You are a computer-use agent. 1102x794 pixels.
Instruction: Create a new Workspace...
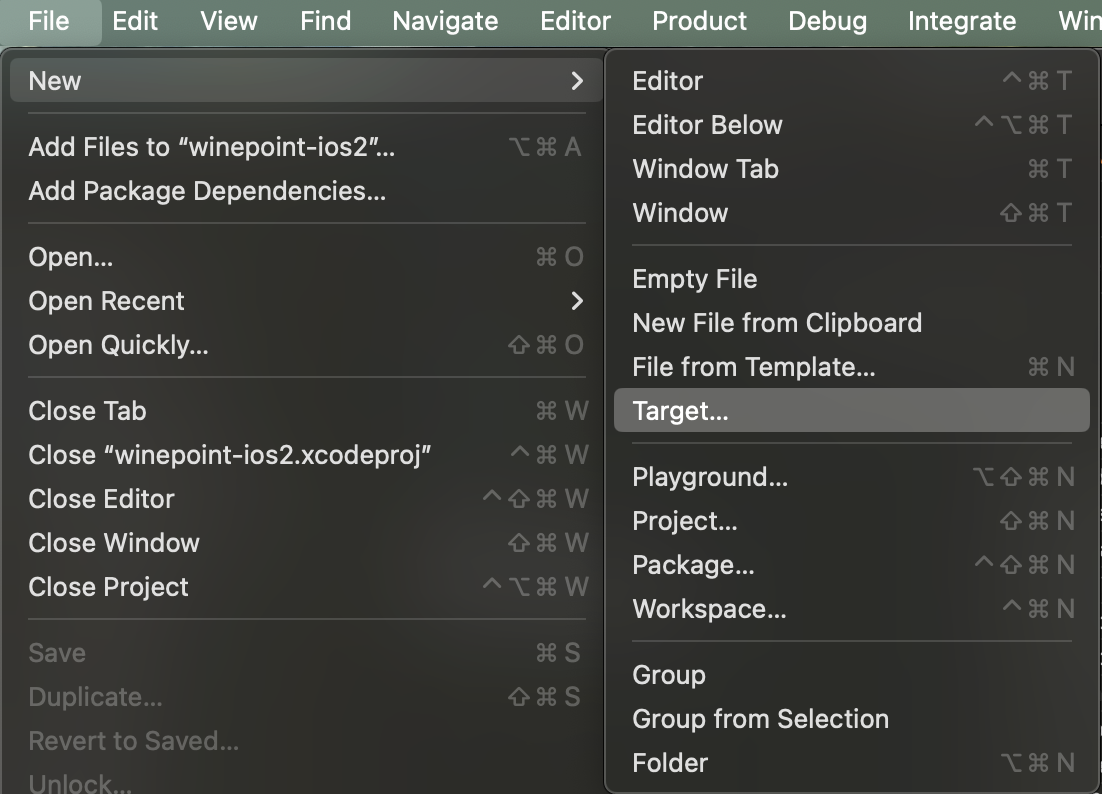[709, 609]
